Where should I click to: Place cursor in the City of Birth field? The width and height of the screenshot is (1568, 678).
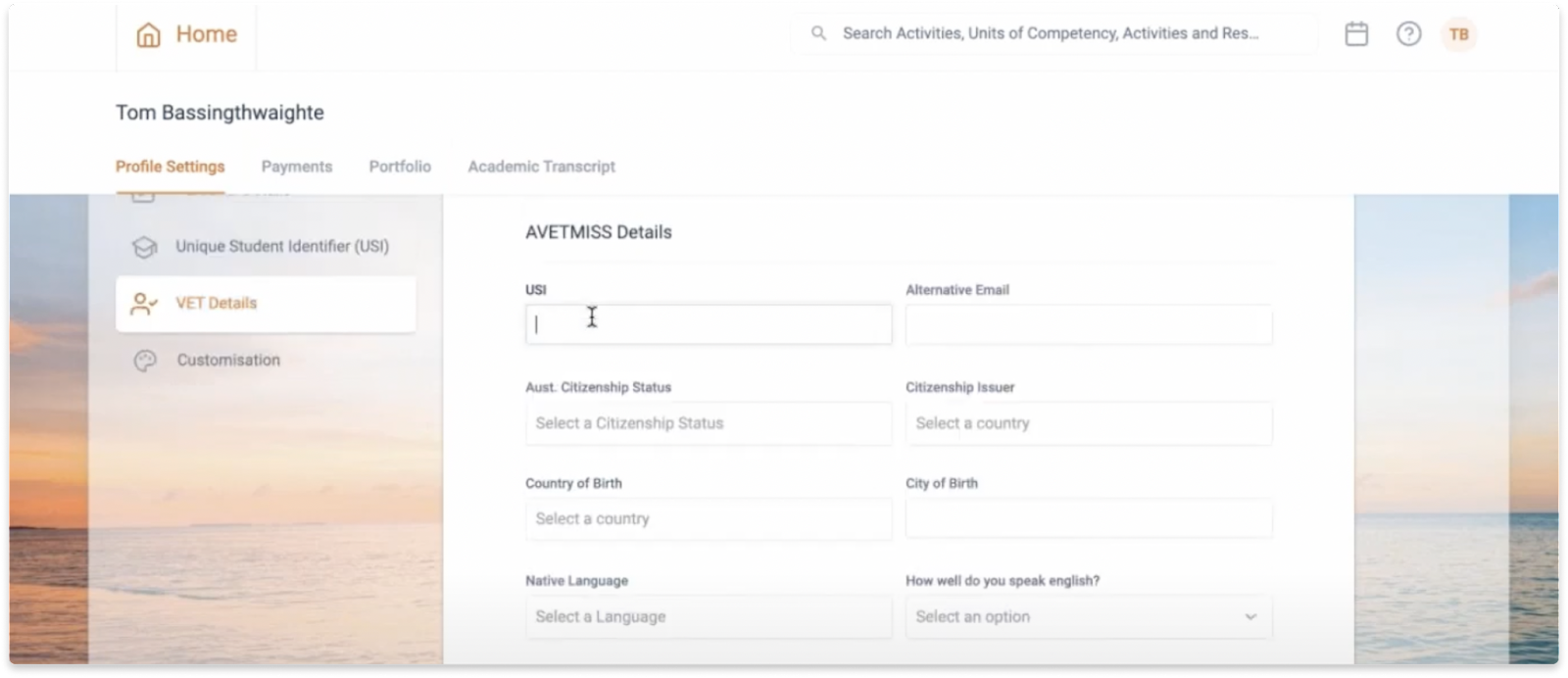[1088, 518]
